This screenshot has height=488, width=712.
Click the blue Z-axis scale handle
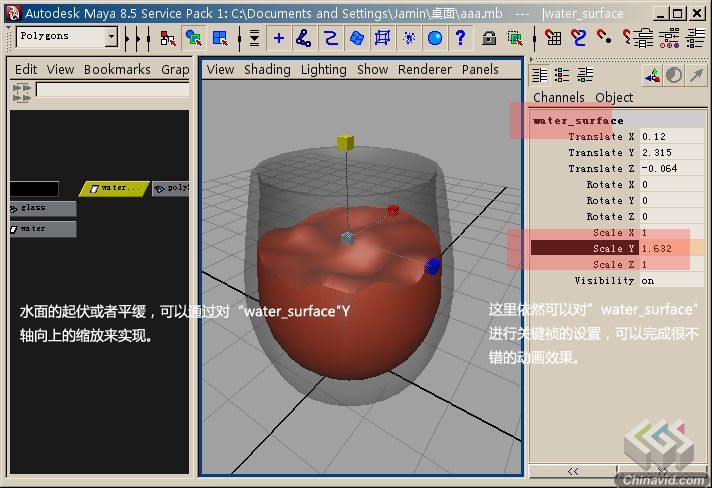[x=432, y=266]
